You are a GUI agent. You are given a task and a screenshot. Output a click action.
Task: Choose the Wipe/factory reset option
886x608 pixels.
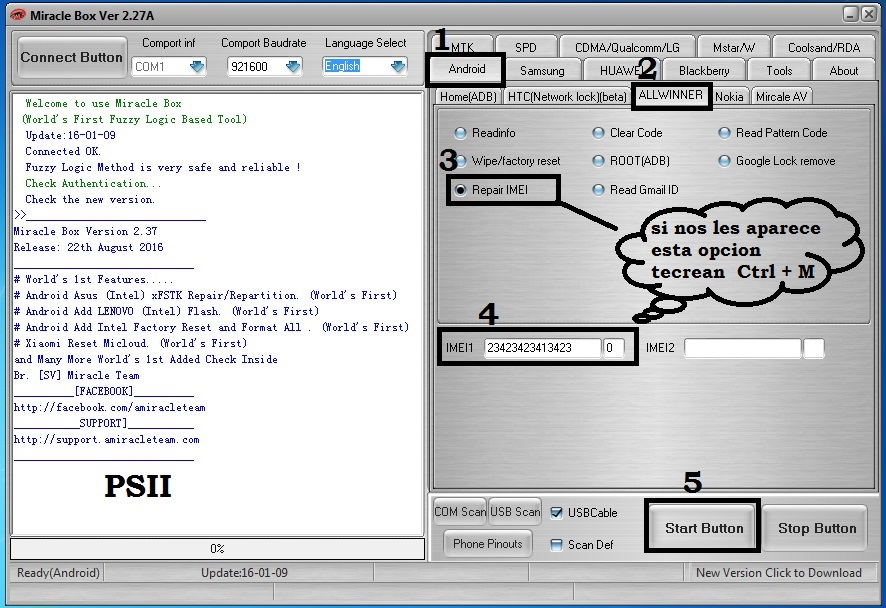[x=462, y=161]
